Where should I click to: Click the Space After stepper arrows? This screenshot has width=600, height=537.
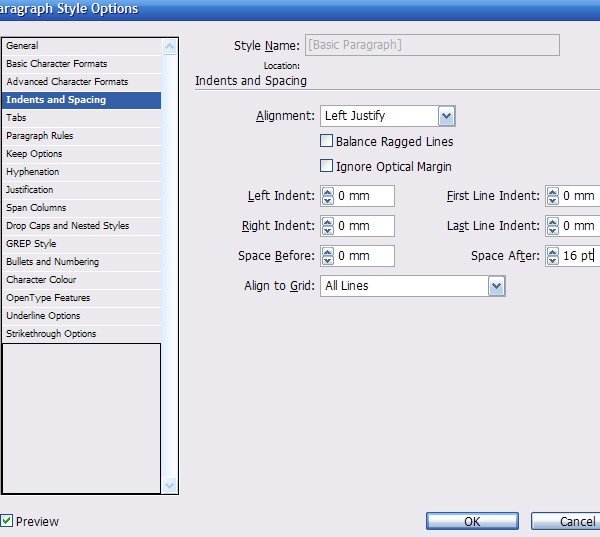tap(551, 256)
